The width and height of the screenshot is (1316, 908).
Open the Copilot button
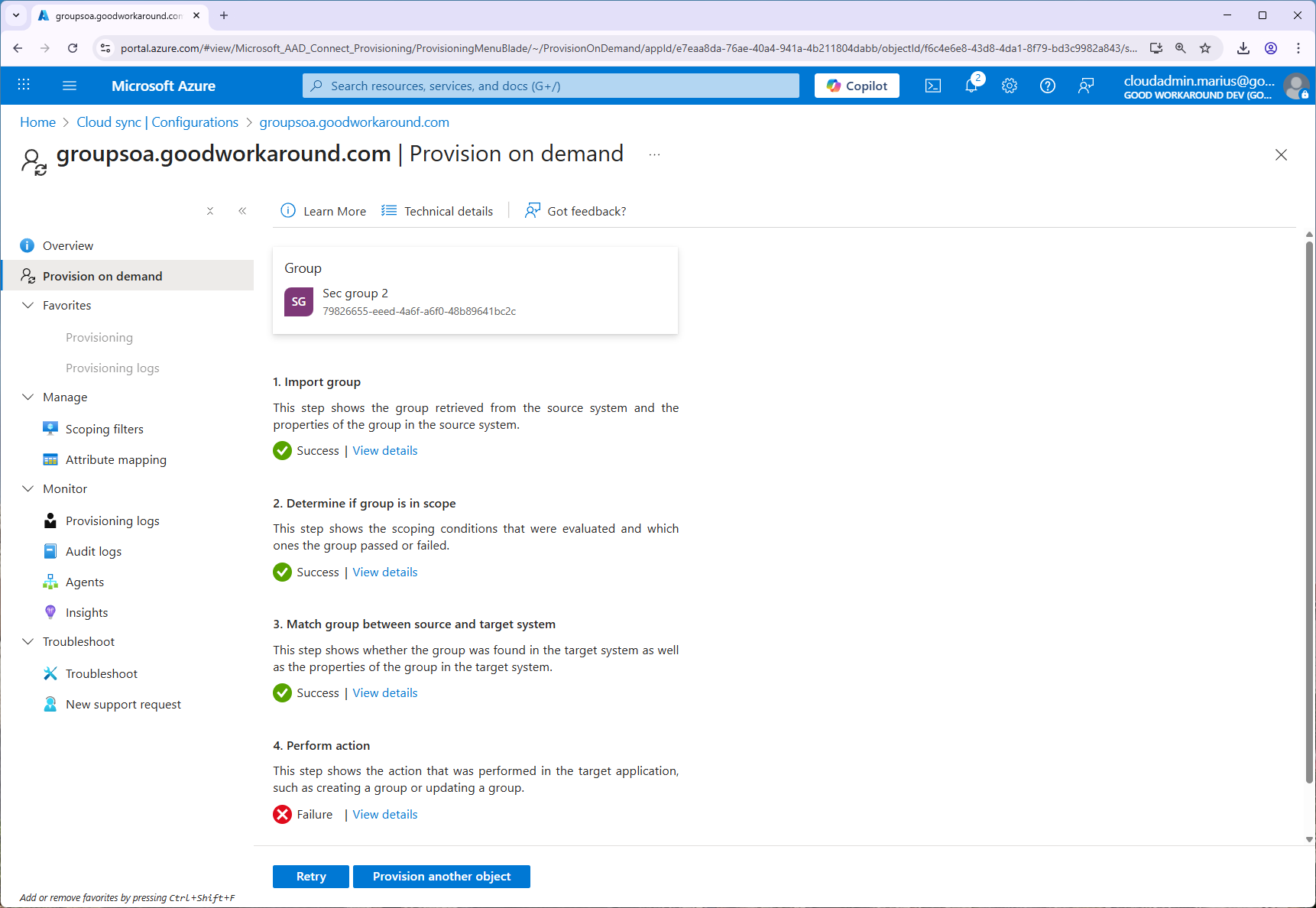click(x=857, y=86)
